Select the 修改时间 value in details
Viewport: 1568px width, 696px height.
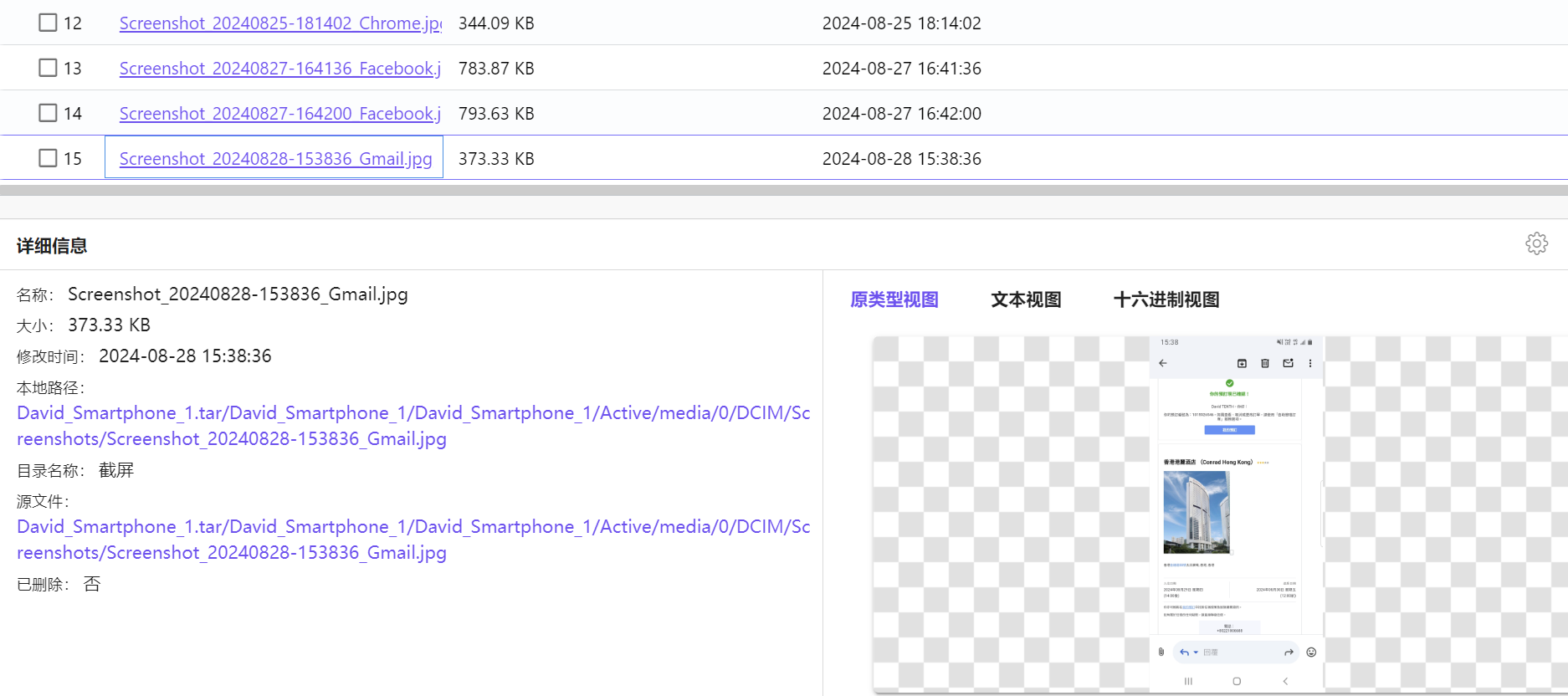[x=185, y=356]
